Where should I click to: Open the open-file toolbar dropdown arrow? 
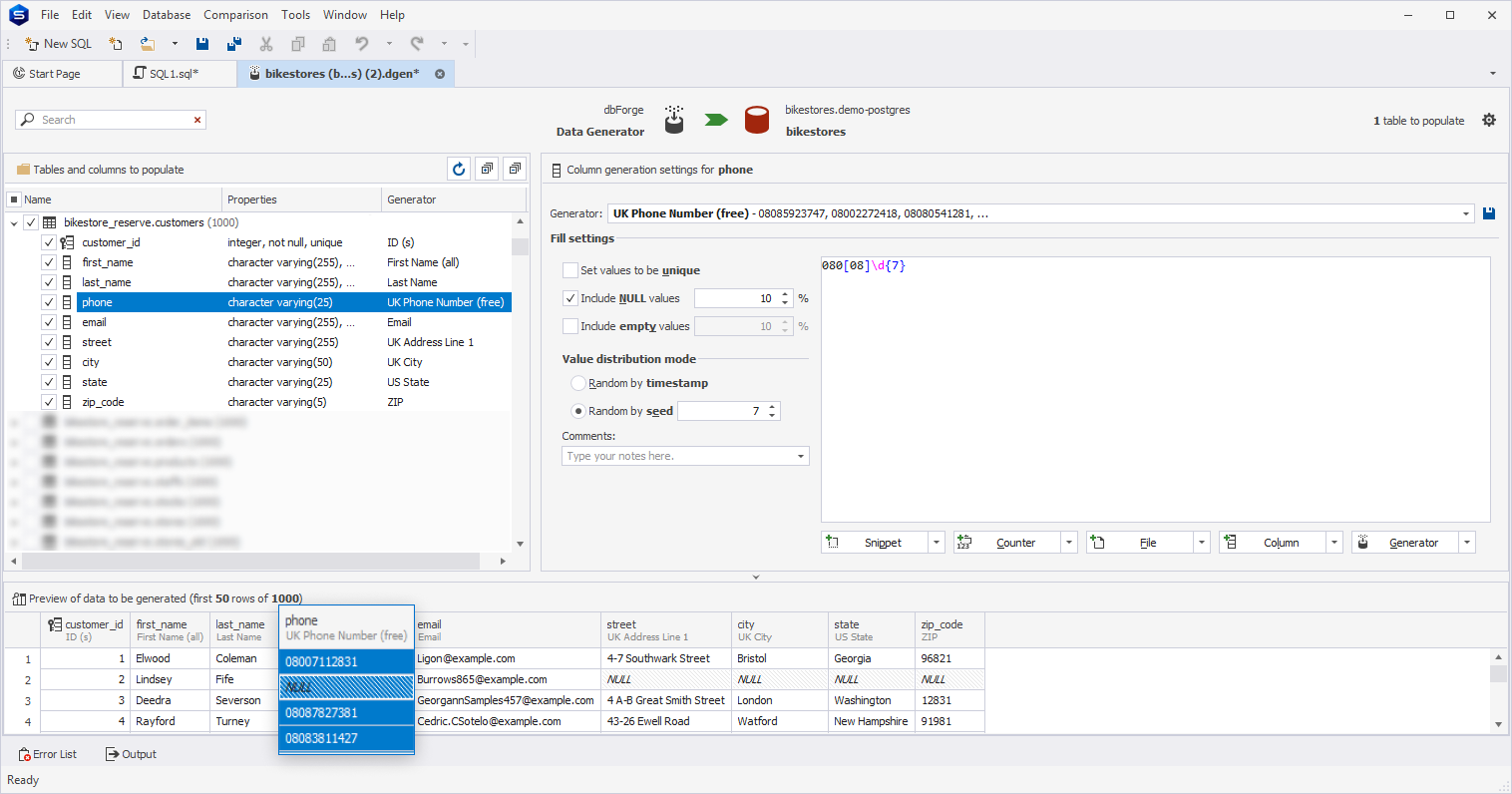point(175,44)
